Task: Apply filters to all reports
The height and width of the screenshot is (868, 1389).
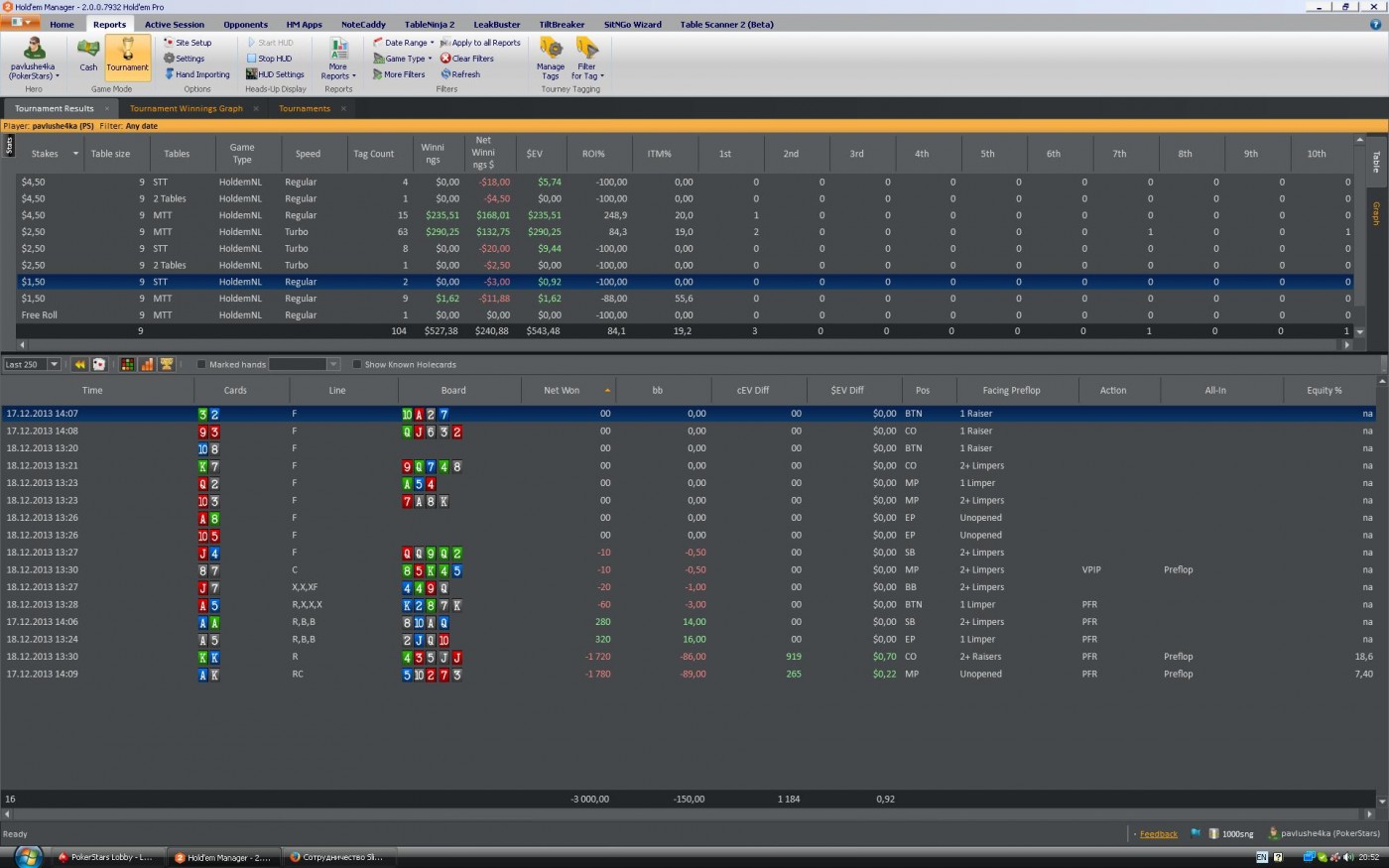Action: point(480,43)
